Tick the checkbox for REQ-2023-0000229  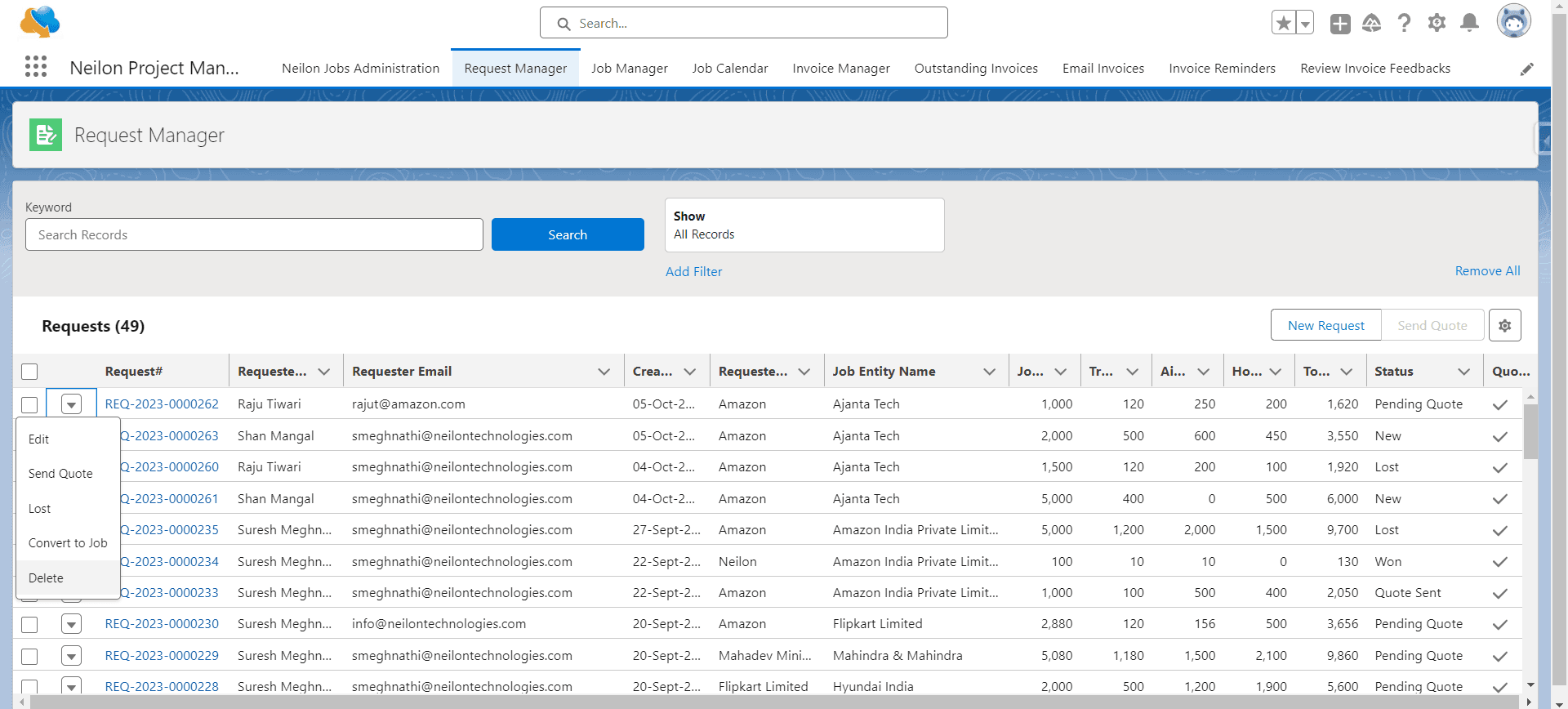coord(29,656)
